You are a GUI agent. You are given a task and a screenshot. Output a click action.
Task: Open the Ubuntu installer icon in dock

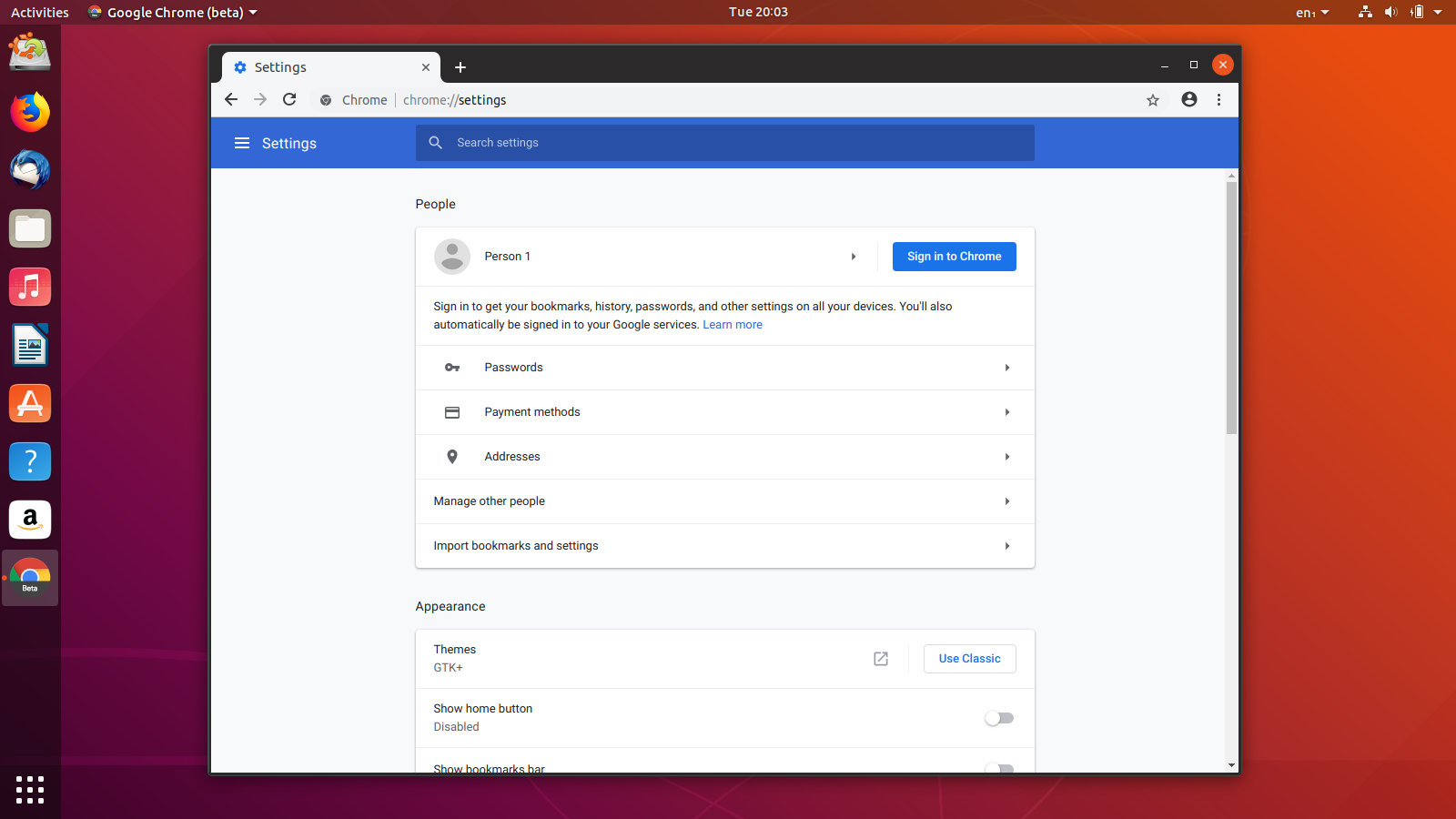[30, 53]
